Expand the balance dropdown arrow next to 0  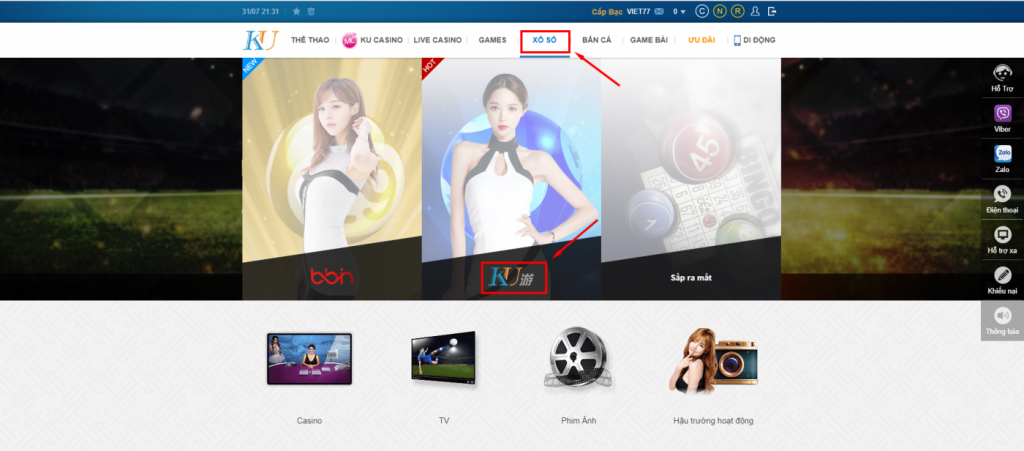tap(683, 12)
